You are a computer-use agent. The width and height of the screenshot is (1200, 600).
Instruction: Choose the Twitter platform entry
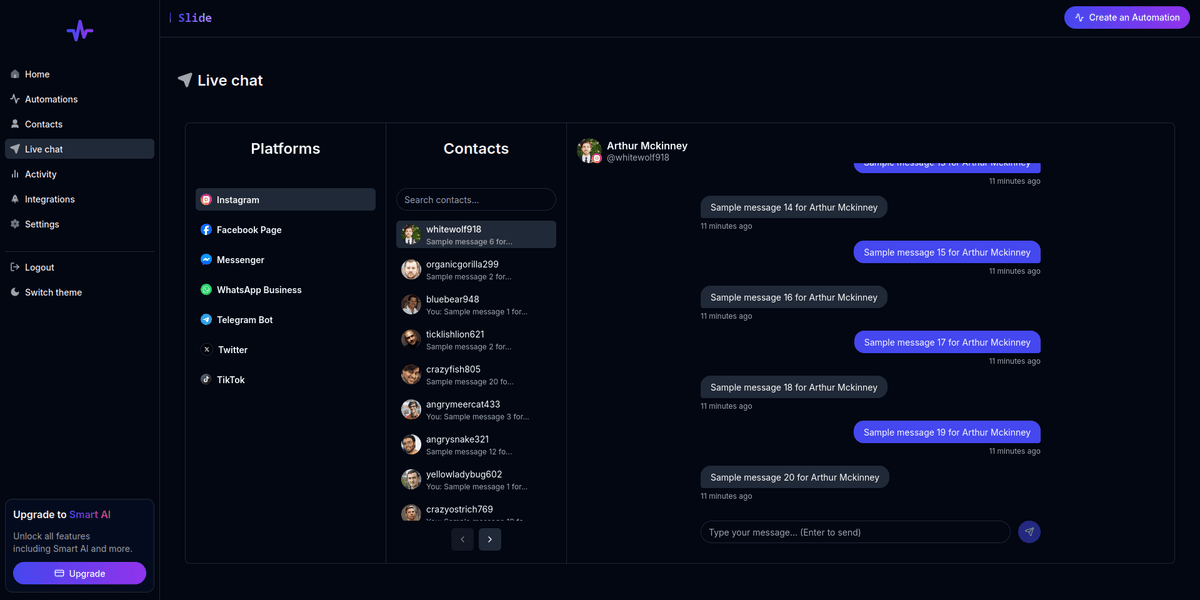(x=232, y=350)
